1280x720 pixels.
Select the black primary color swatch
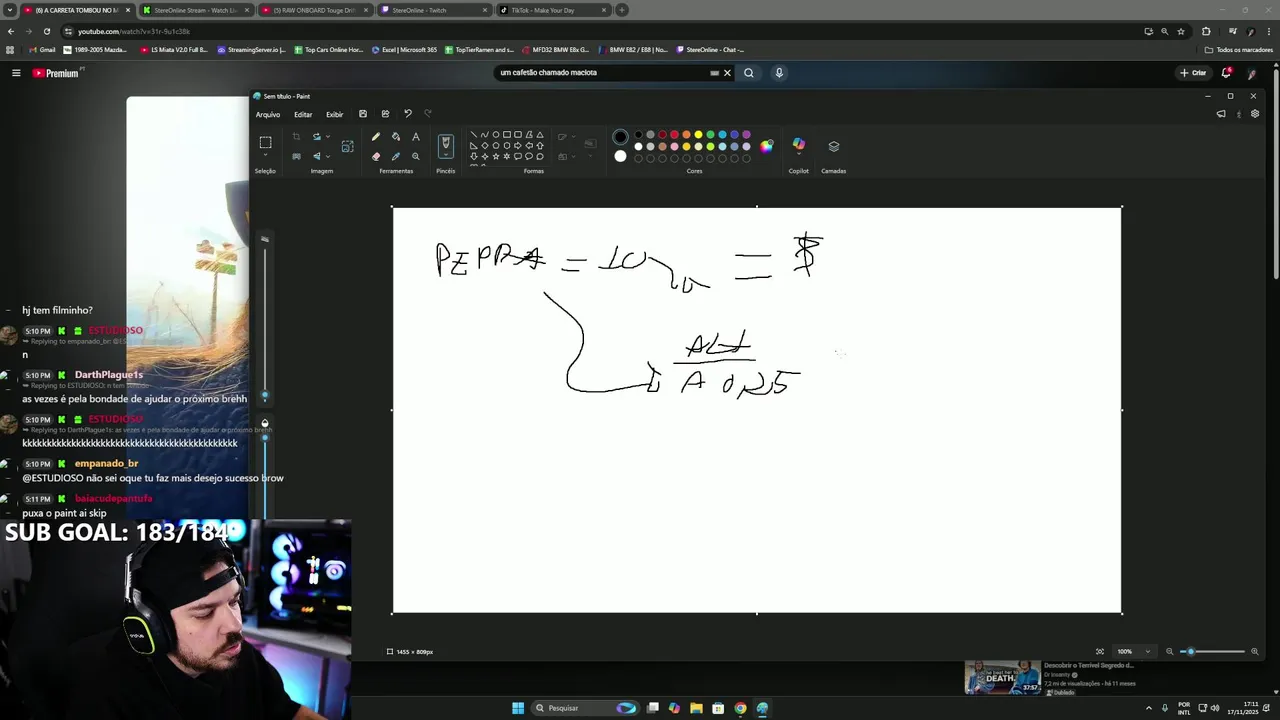621,137
